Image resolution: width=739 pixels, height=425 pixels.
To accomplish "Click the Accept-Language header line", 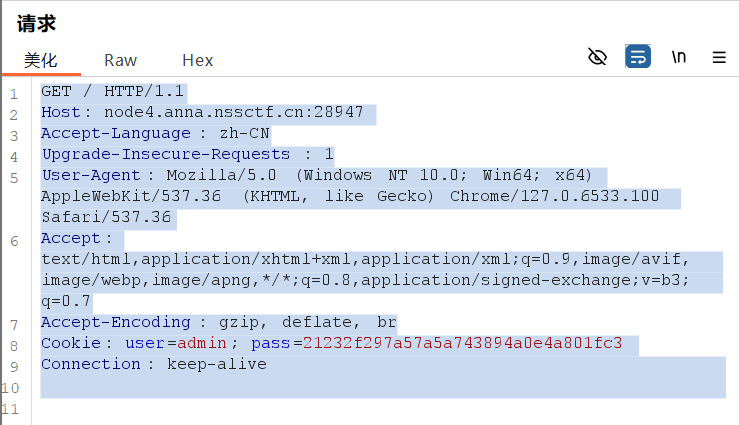I will tap(155, 134).
